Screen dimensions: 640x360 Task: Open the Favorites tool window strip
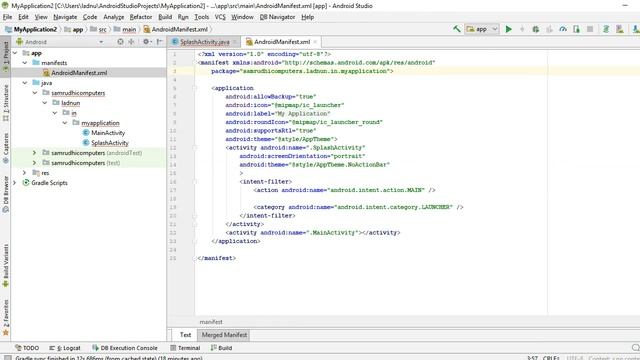[x=6, y=318]
